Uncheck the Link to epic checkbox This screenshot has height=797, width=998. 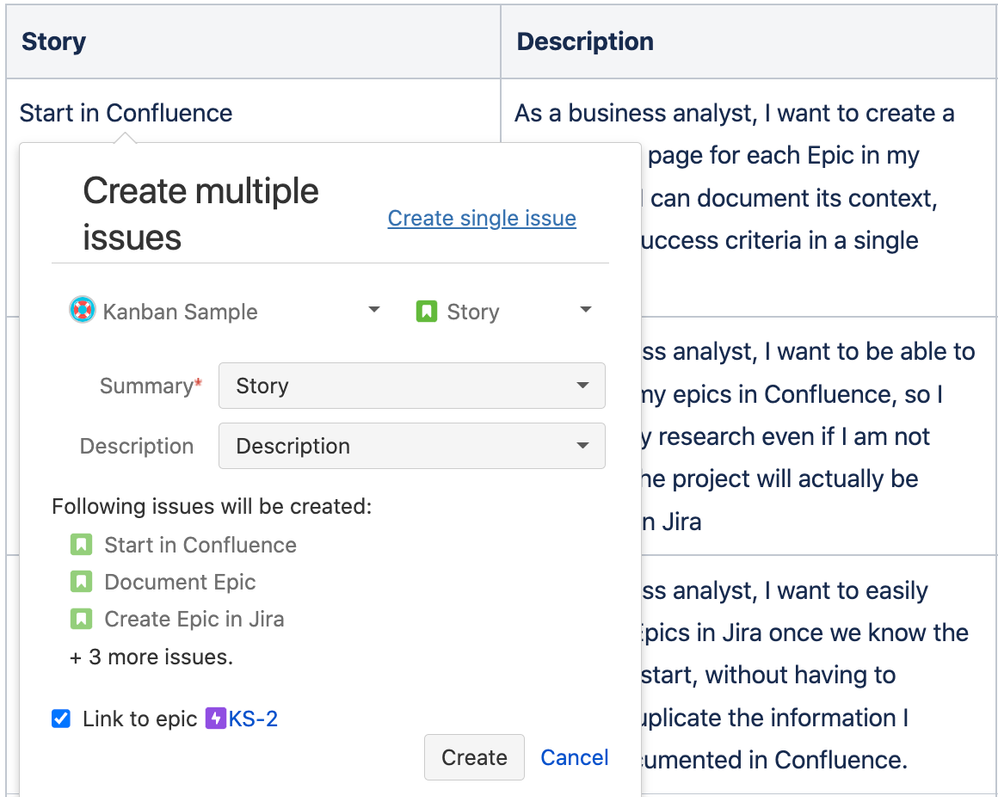point(61,719)
